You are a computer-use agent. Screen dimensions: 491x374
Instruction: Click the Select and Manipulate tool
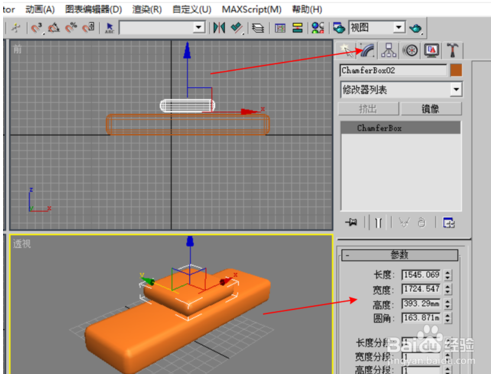coord(16,28)
